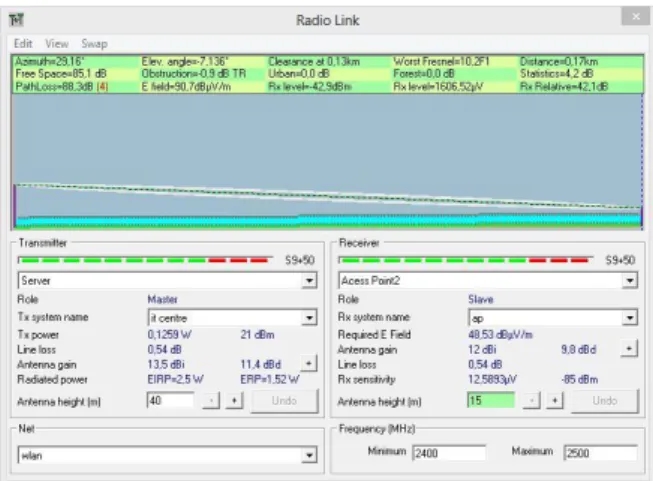Click the 'Statistics=4,2 dB' readout
Image resolution: width=653 pixels, height=481 pixels.
pos(556,74)
